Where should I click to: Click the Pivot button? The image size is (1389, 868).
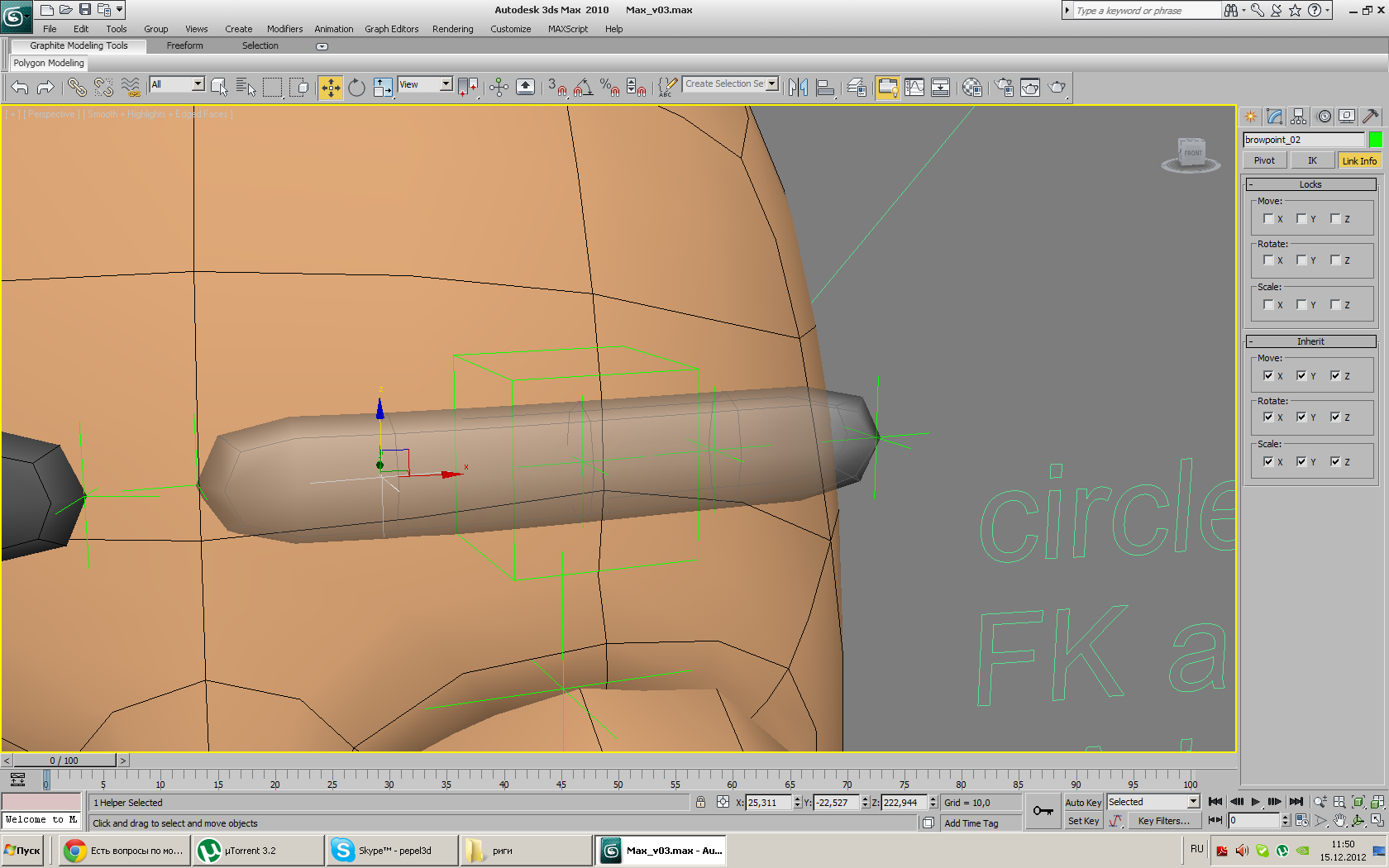[x=1264, y=161]
